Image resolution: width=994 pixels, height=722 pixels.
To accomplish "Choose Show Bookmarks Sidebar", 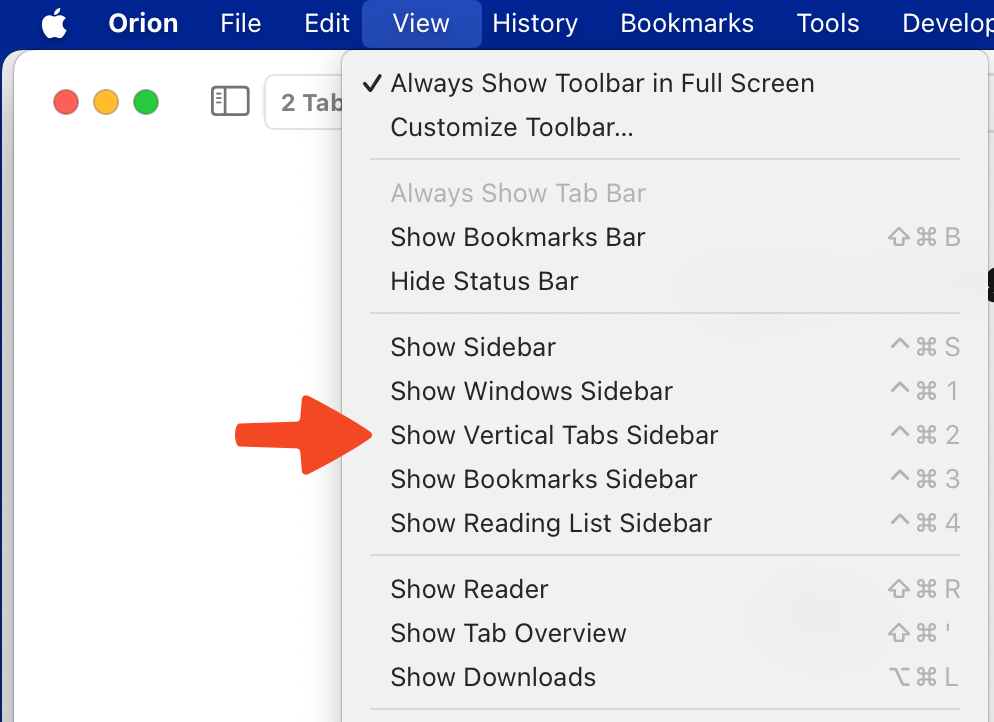I will 665,479.
